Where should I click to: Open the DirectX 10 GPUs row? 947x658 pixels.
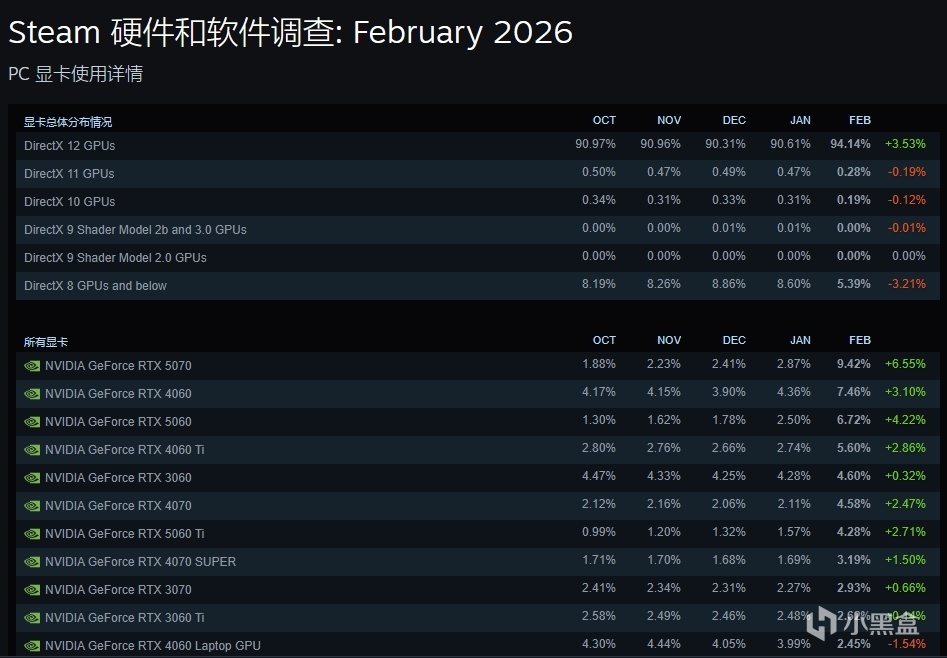70,202
